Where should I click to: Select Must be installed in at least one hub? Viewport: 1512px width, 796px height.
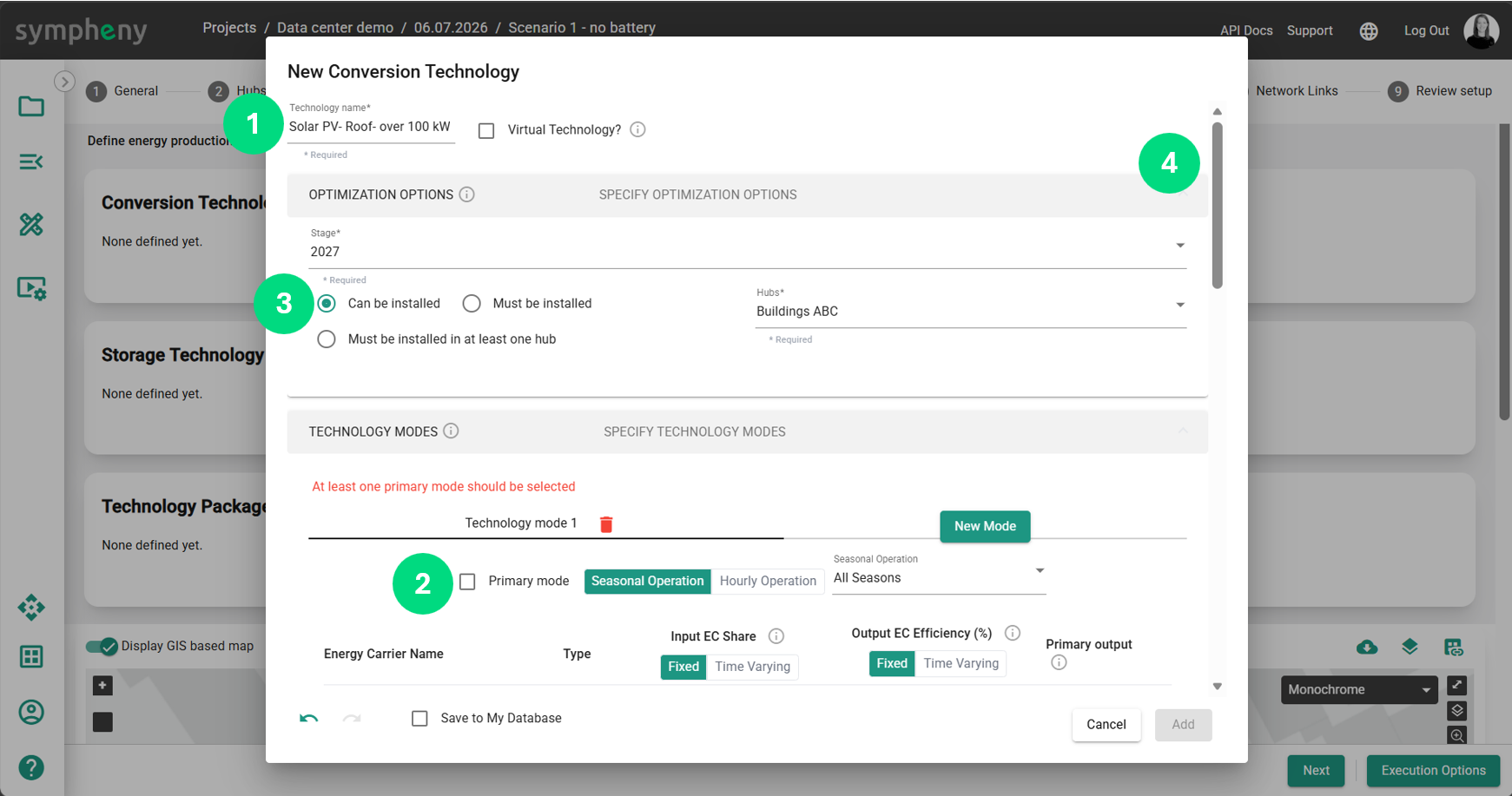(327, 339)
